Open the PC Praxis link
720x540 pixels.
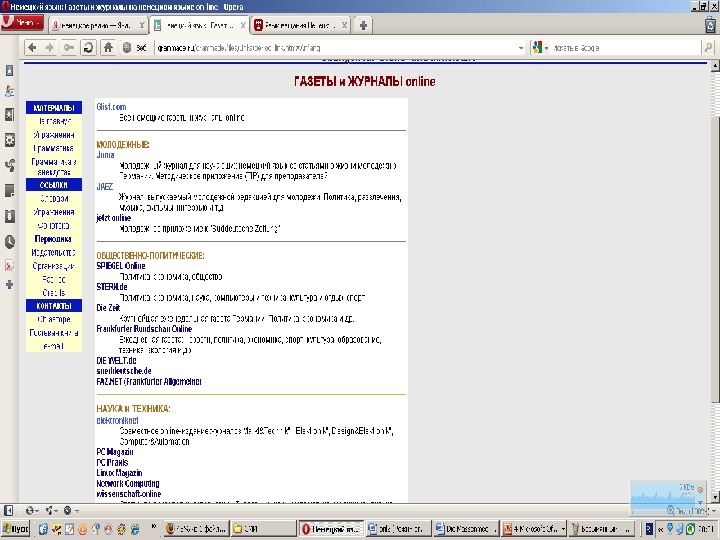[112, 462]
